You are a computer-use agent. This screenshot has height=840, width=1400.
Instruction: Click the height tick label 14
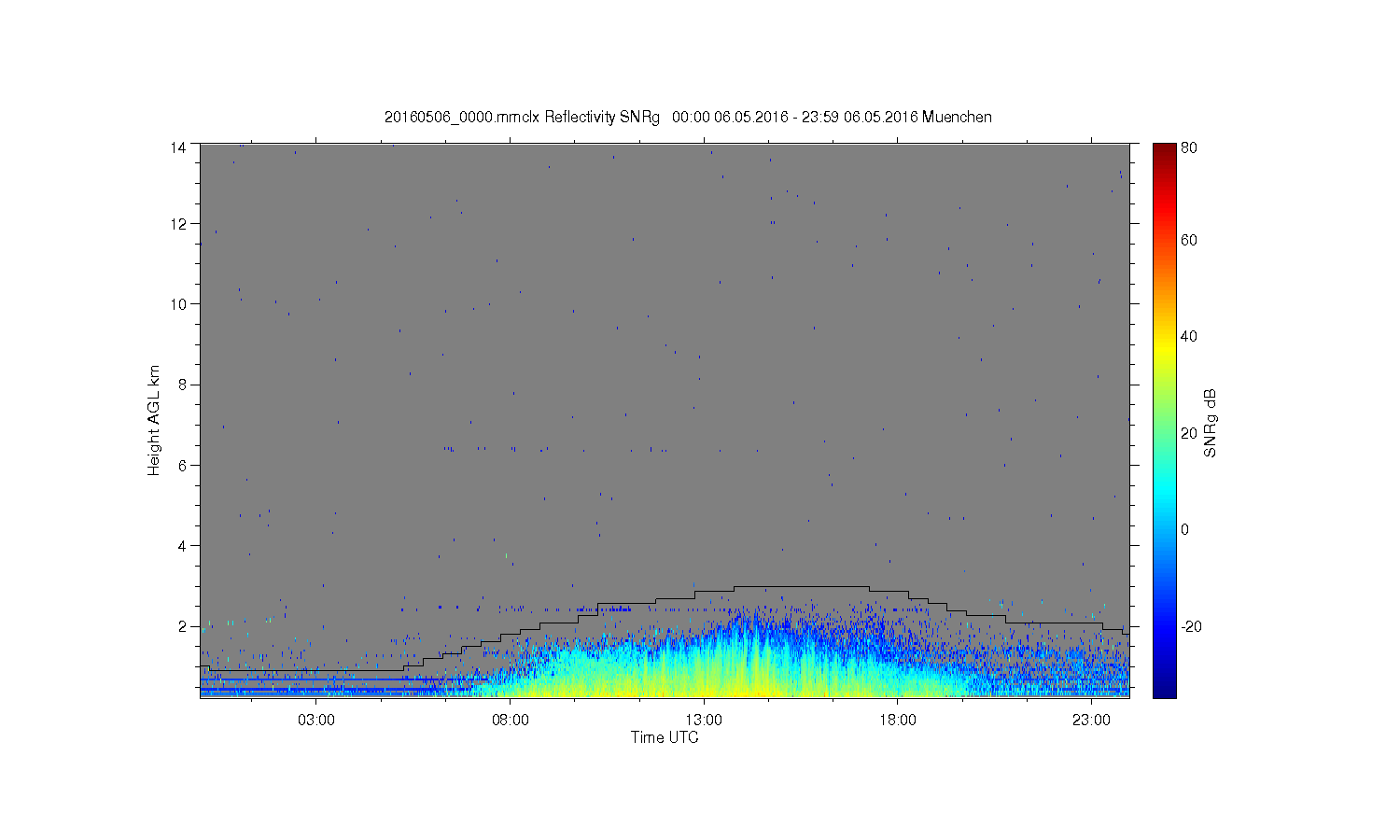[x=177, y=147]
